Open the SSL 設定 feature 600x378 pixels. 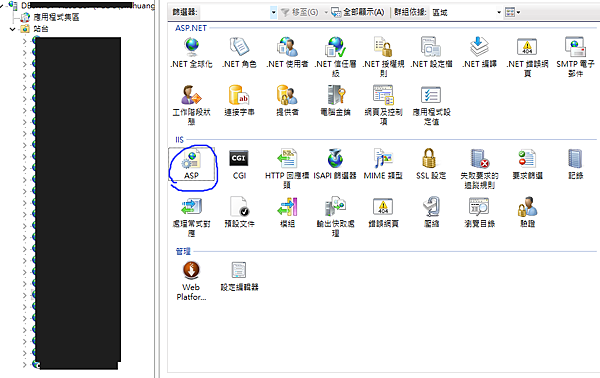coord(431,165)
